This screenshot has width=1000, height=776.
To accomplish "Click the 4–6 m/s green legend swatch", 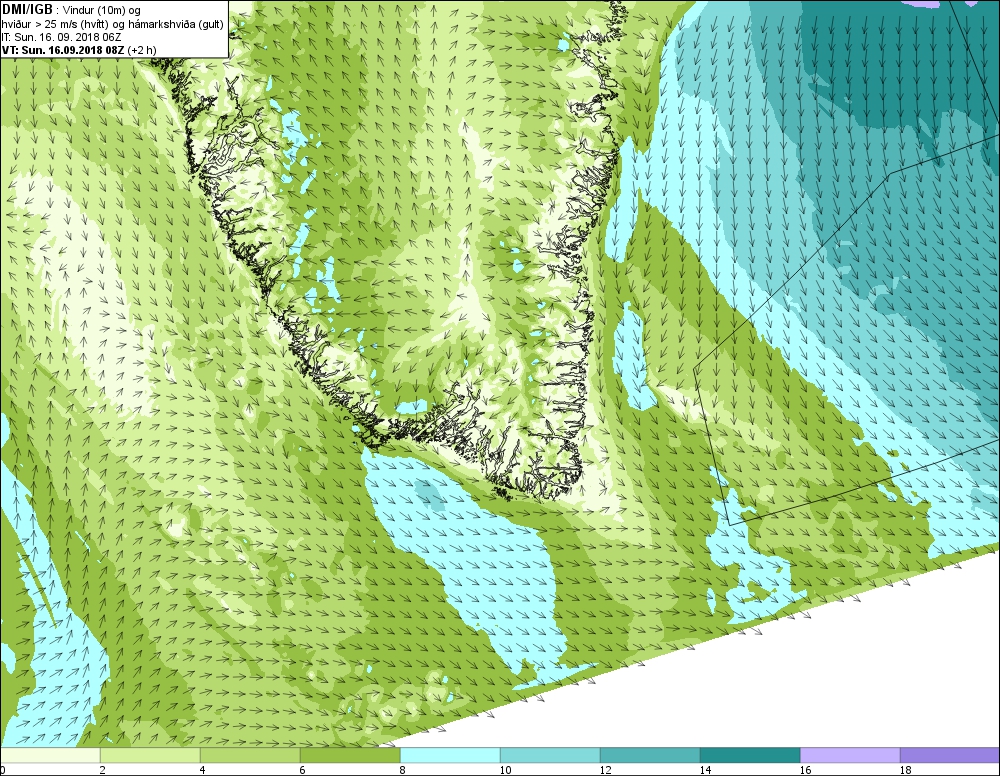I will pos(250,756).
